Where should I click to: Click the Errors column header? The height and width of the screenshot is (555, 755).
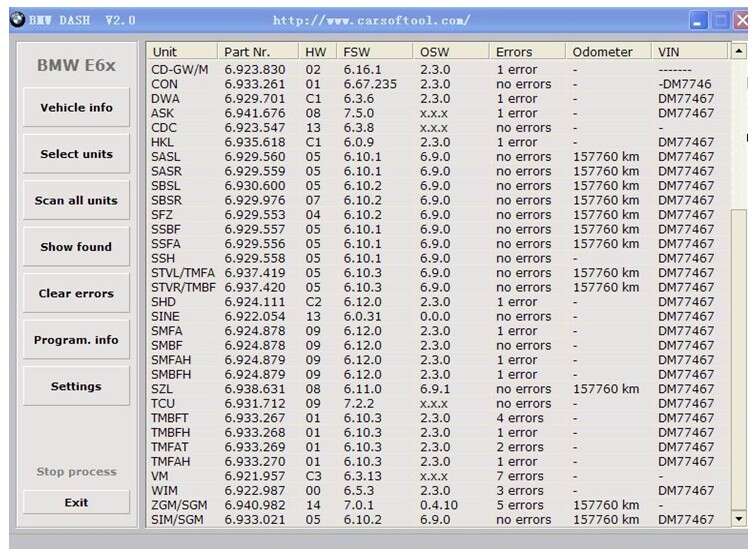coord(514,52)
